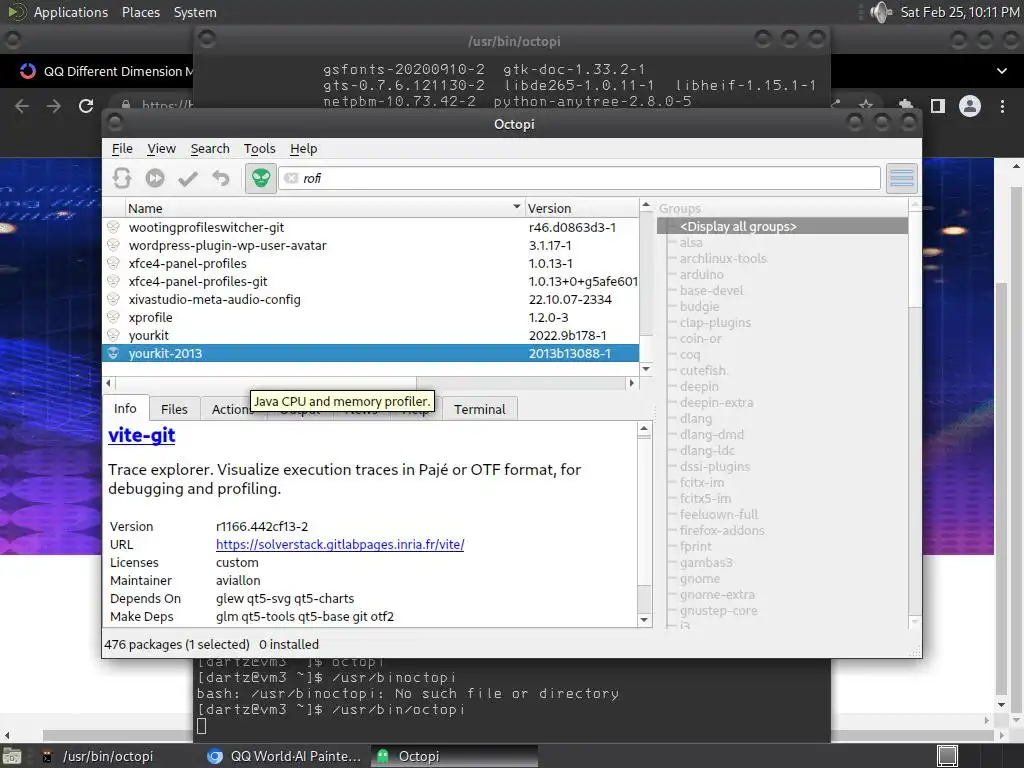Screen dimensions: 1024x768
Task: Switch to the Files tab
Action: [x=174, y=409]
